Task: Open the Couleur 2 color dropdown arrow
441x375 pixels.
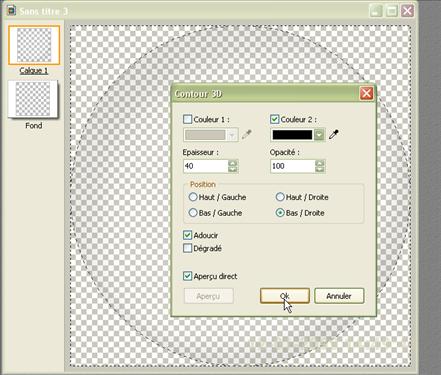Action: click(x=319, y=135)
